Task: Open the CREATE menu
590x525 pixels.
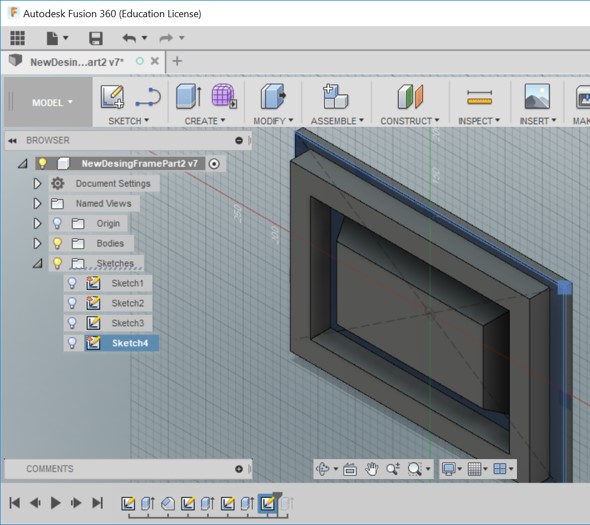Action: [205, 121]
